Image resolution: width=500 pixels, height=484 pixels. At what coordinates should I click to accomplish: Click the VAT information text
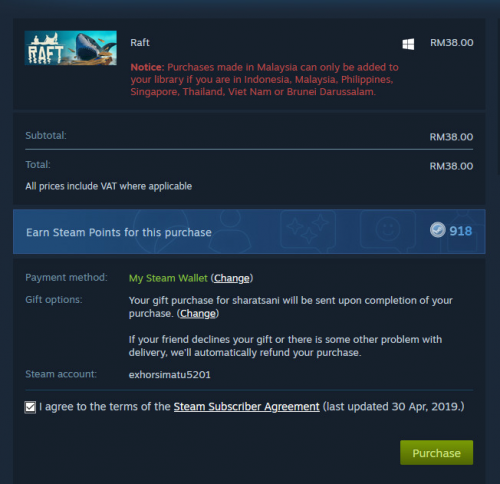click(109, 186)
